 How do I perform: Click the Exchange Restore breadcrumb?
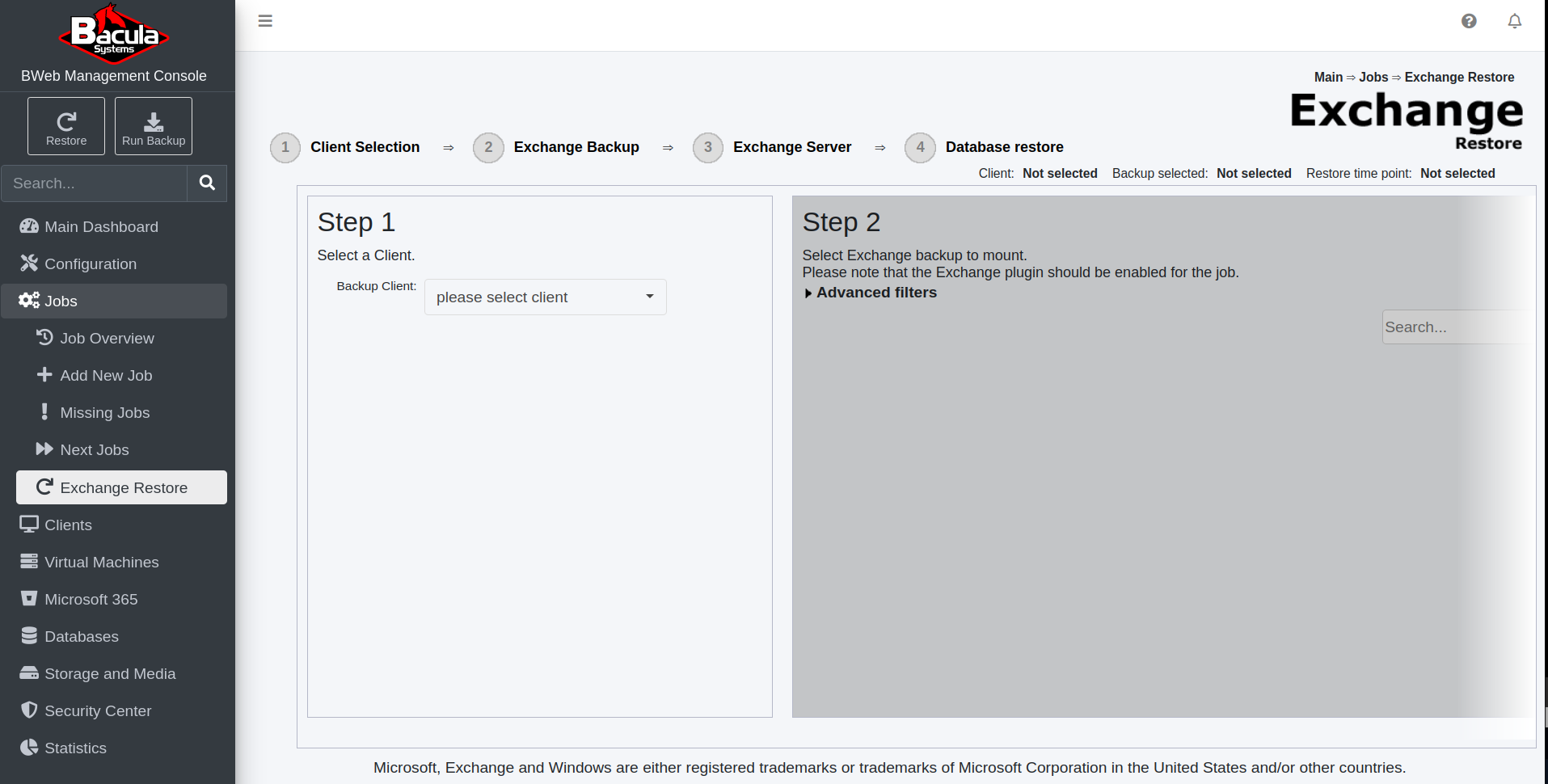(x=1459, y=77)
